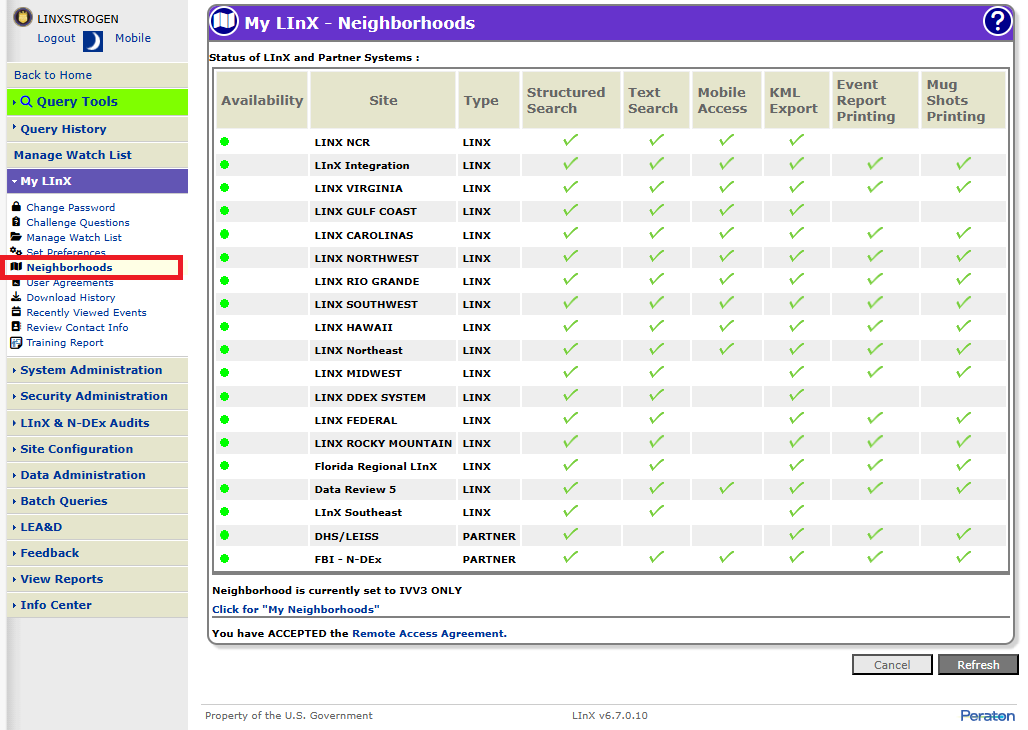The height and width of the screenshot is (730, 1028).
Task: Click the "My Neighborhoods" link
Action: coord(296,609)
